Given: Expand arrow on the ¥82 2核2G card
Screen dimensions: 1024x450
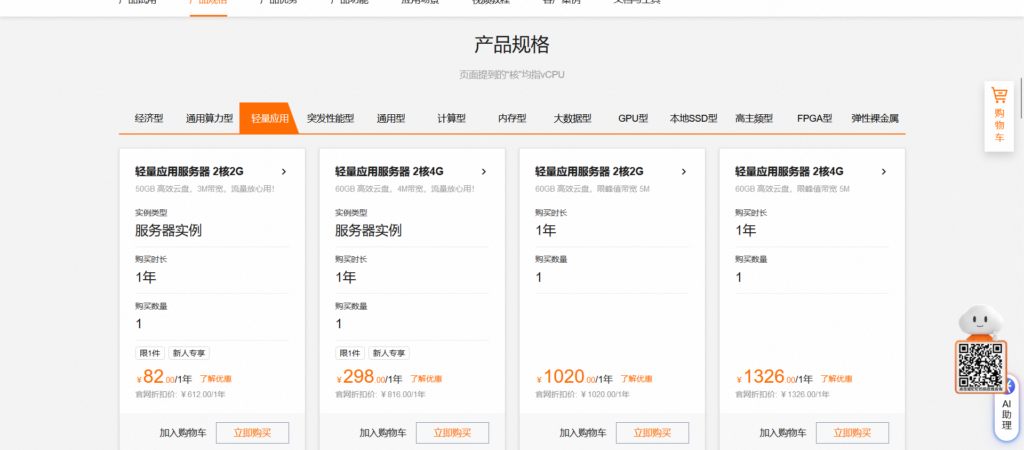Looking at the screenshot, I should point(284,171).
